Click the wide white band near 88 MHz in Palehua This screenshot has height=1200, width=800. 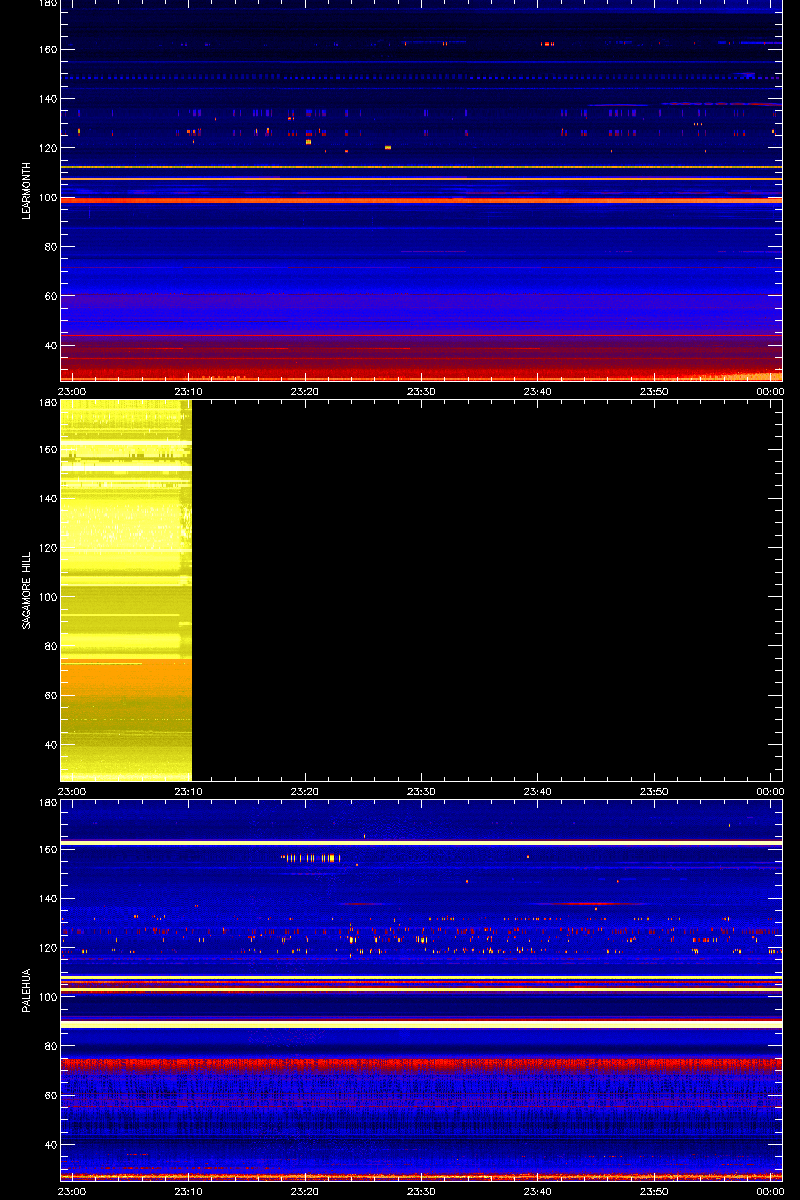(x=421, y=1024)
